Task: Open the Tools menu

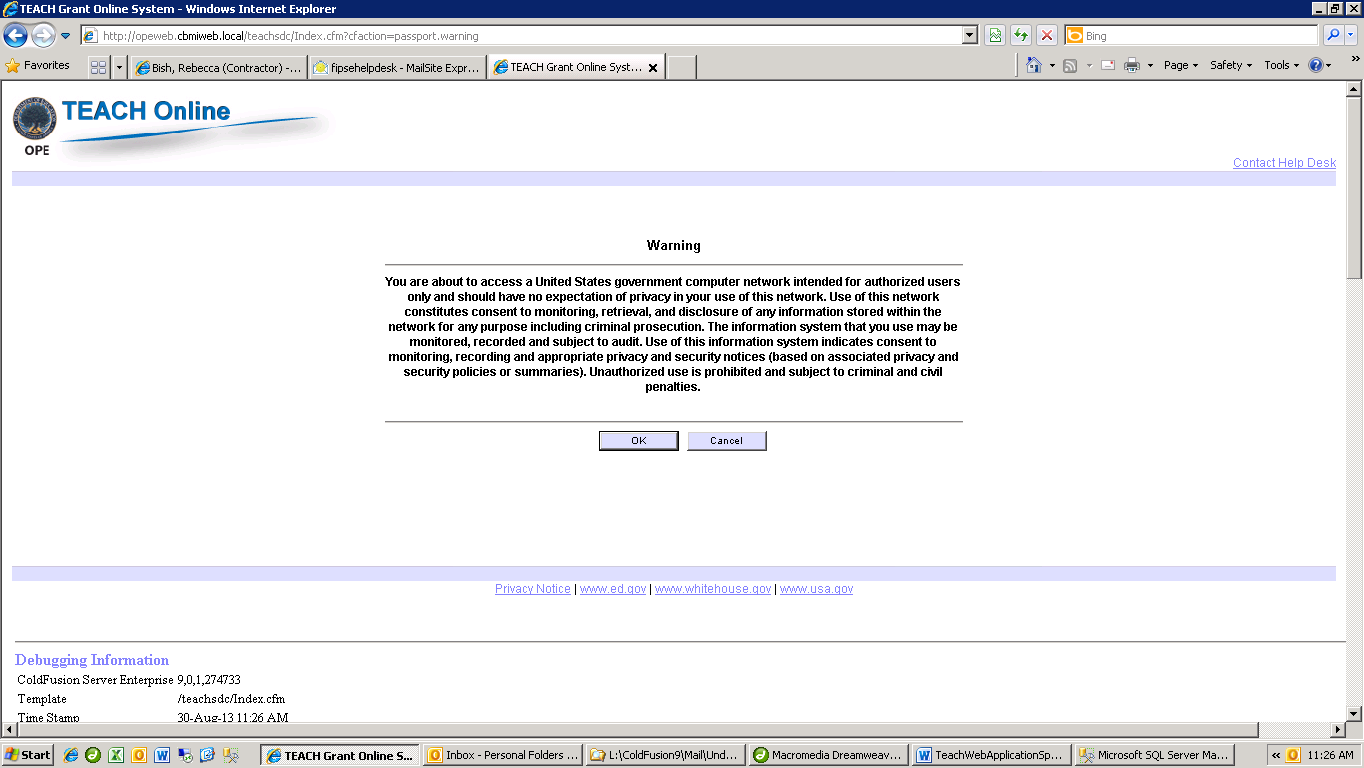Action: (1281, 66)
